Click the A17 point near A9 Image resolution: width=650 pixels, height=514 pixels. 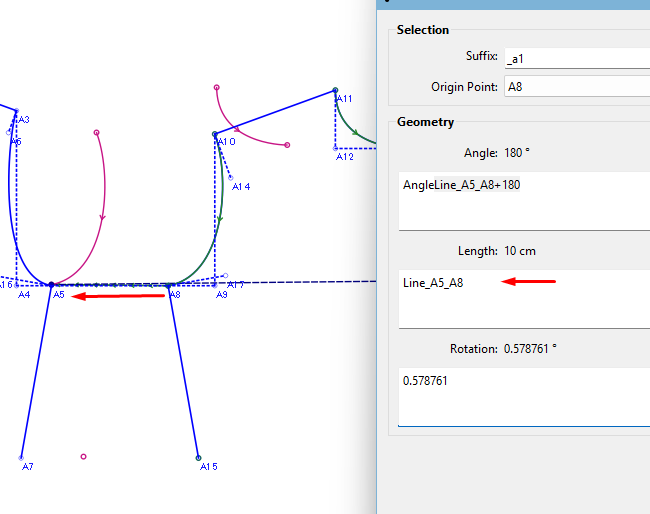226,276
